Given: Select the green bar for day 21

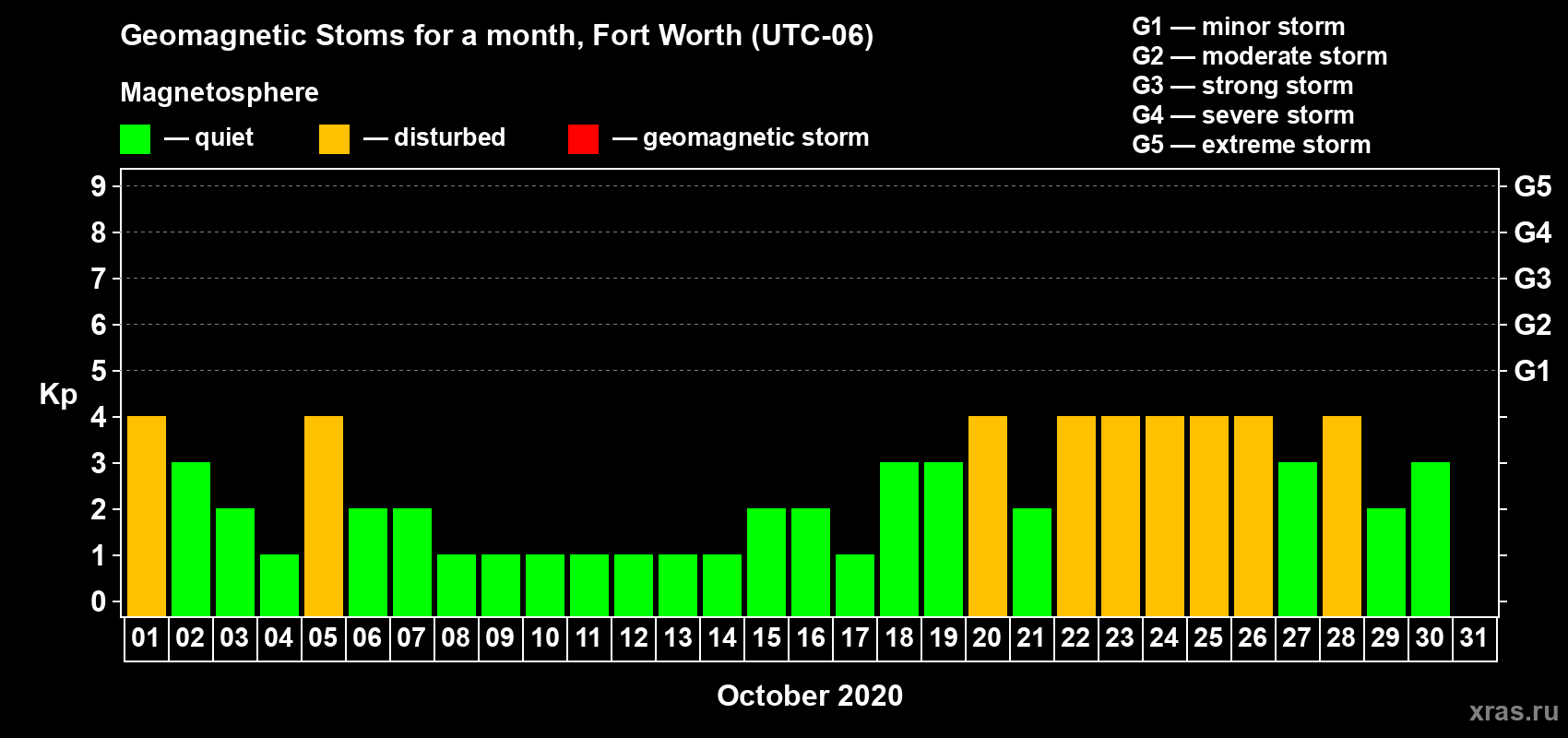Looking at the screenshot, I should [x=1032, y=562].
